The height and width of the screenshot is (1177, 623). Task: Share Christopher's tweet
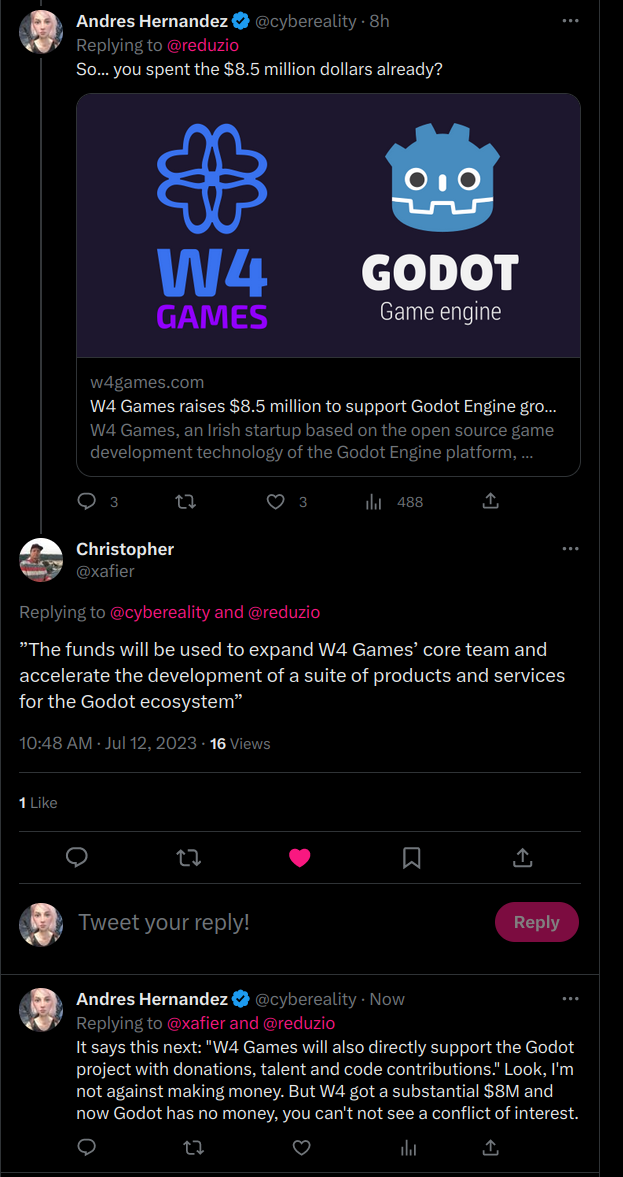click(522, 857)
